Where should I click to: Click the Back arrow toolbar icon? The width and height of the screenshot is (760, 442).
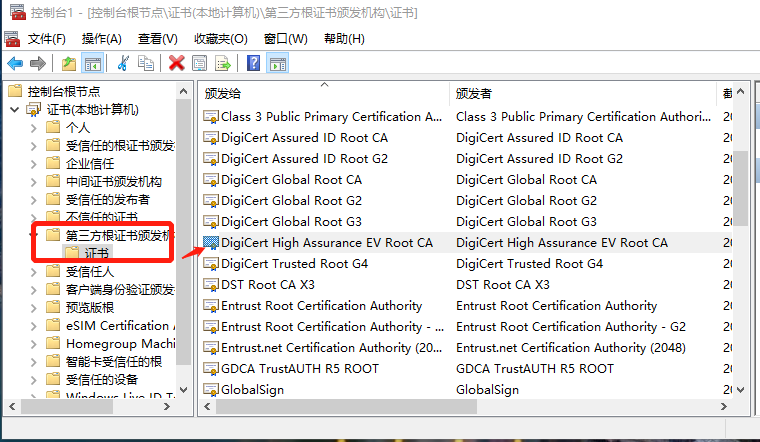coord(15,64)
